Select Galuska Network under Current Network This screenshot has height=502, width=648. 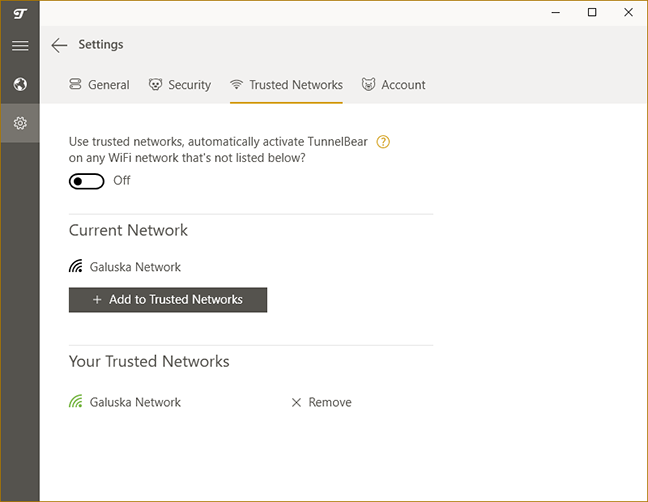pos(135,267)
